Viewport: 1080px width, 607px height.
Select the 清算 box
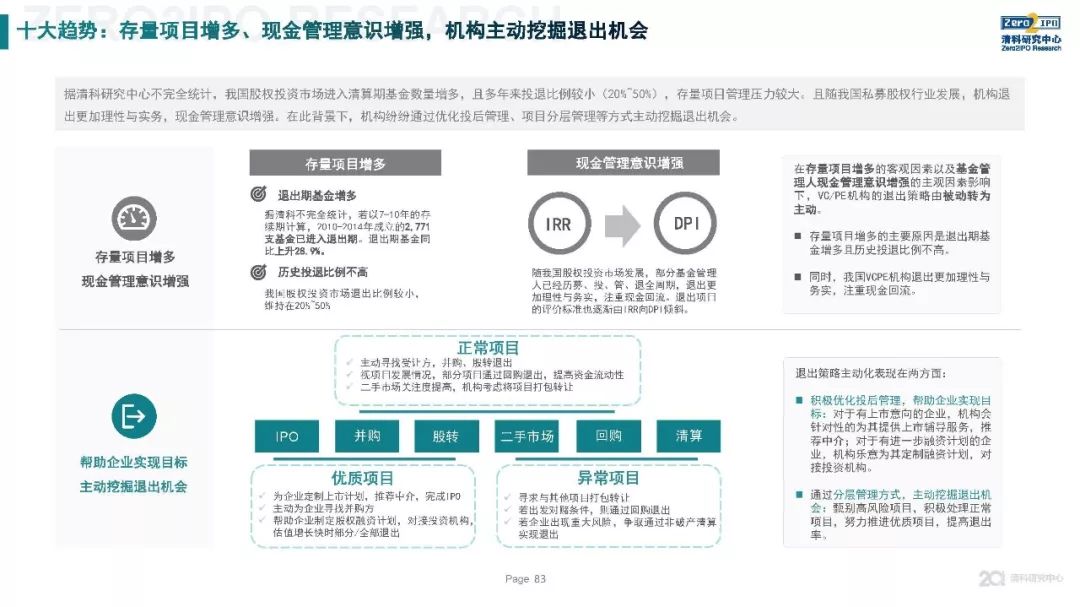[x=689, y=436]
